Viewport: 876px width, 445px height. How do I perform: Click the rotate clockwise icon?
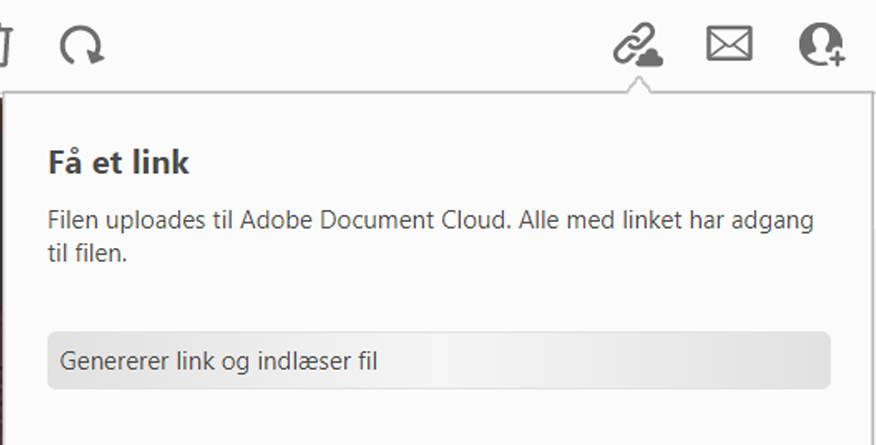tap(82, 45)
